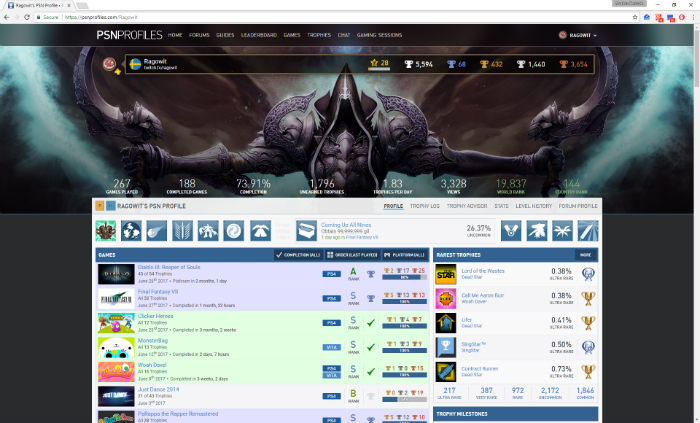Select the Profile tab
Screen dimensions: 700x423
[393, 206]
